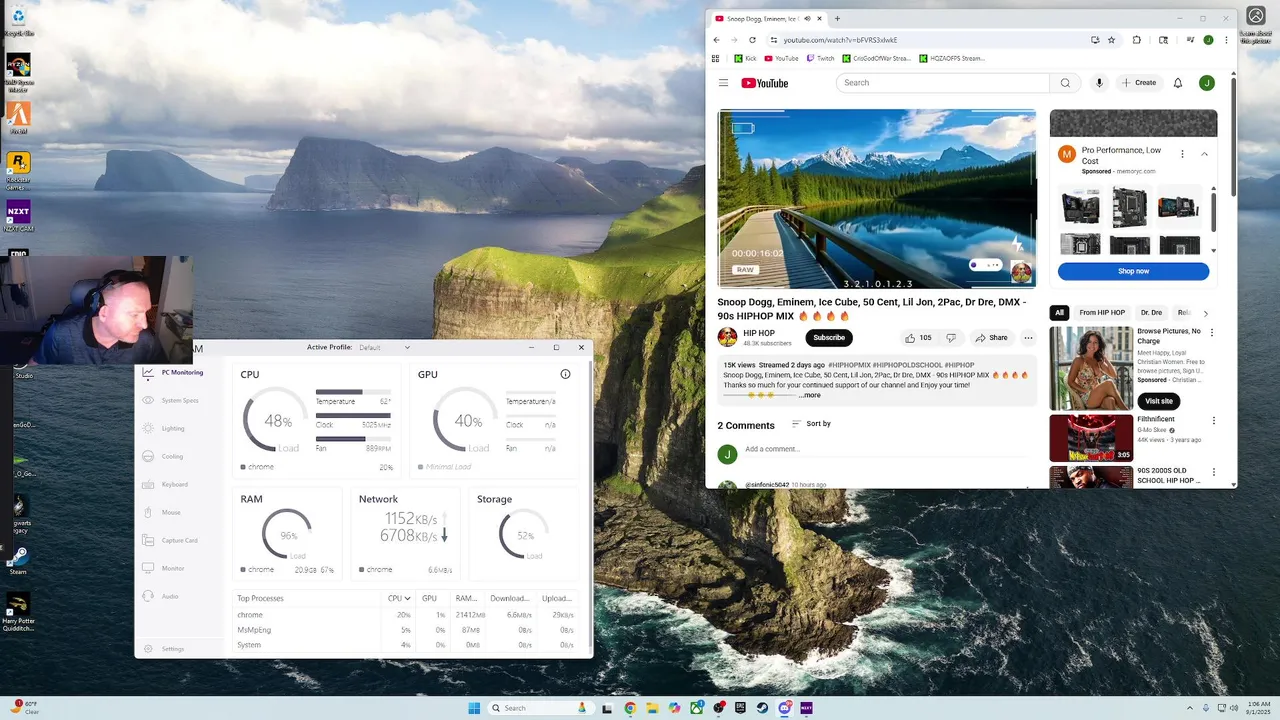1280x720 pixels.
Task: Open the Capture Card section in CAM
Action: [170, 540]
